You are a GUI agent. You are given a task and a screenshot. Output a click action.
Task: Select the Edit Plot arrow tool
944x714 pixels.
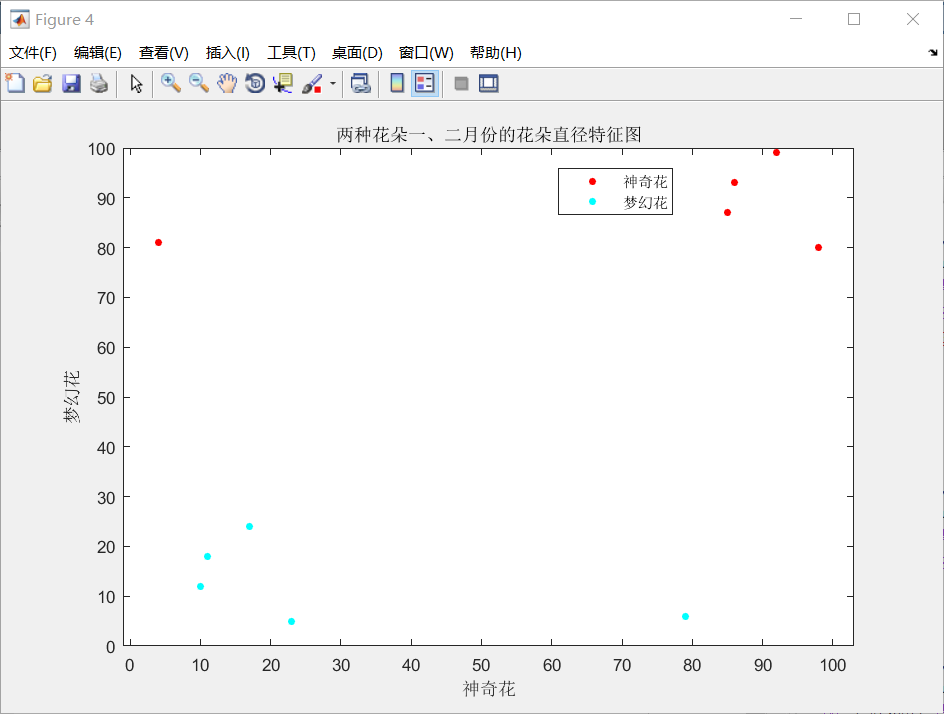pyautogui.click(x=135, y=84)
